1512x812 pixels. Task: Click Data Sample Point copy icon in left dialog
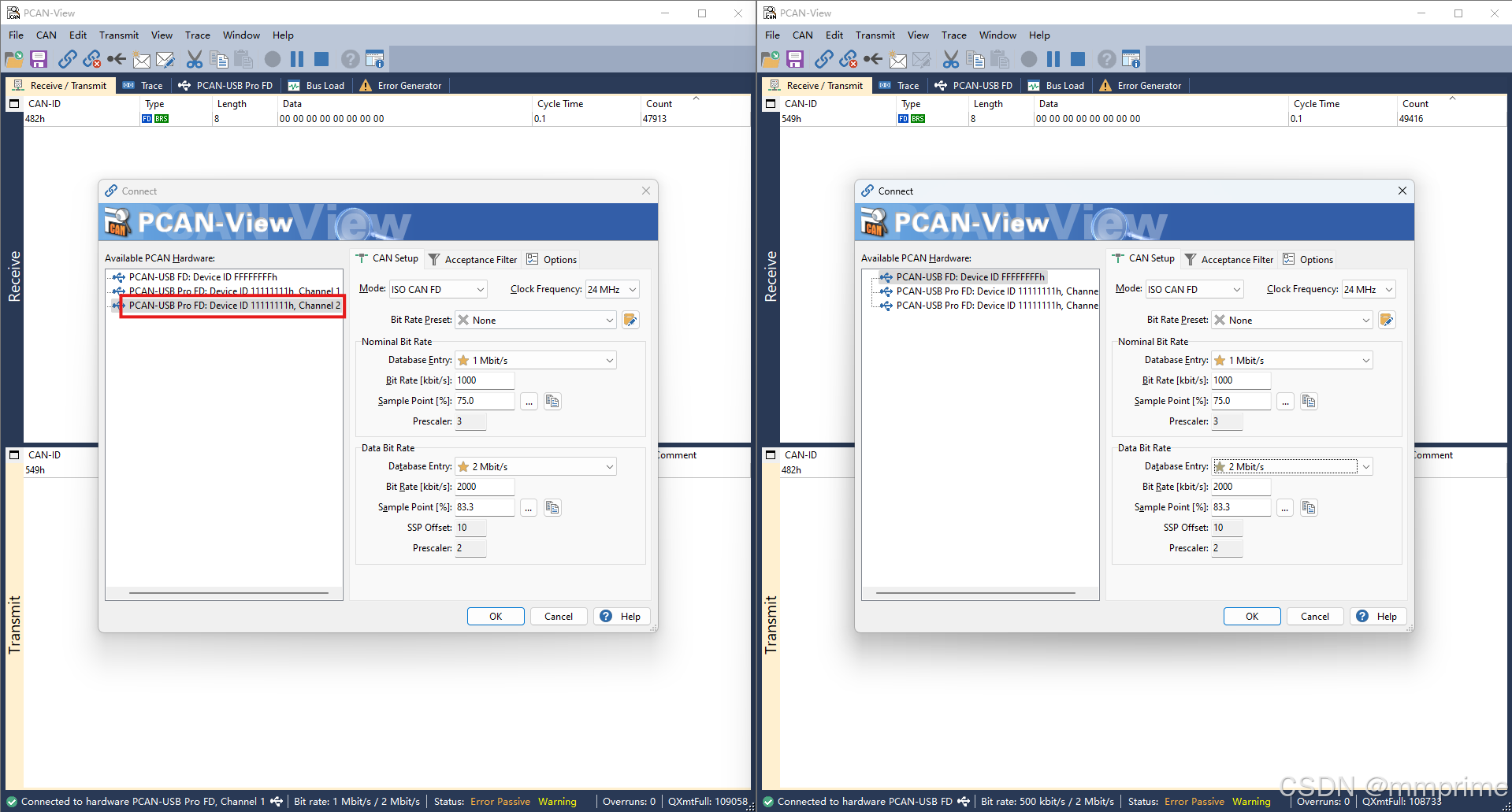click(552, 508)
